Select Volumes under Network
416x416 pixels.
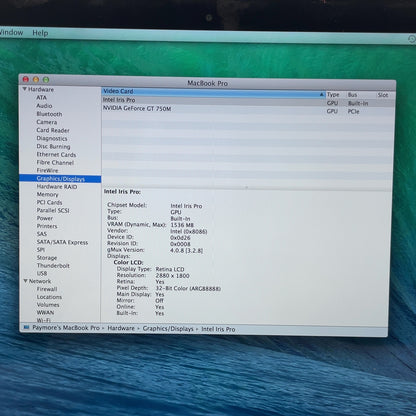pos(48,305)
